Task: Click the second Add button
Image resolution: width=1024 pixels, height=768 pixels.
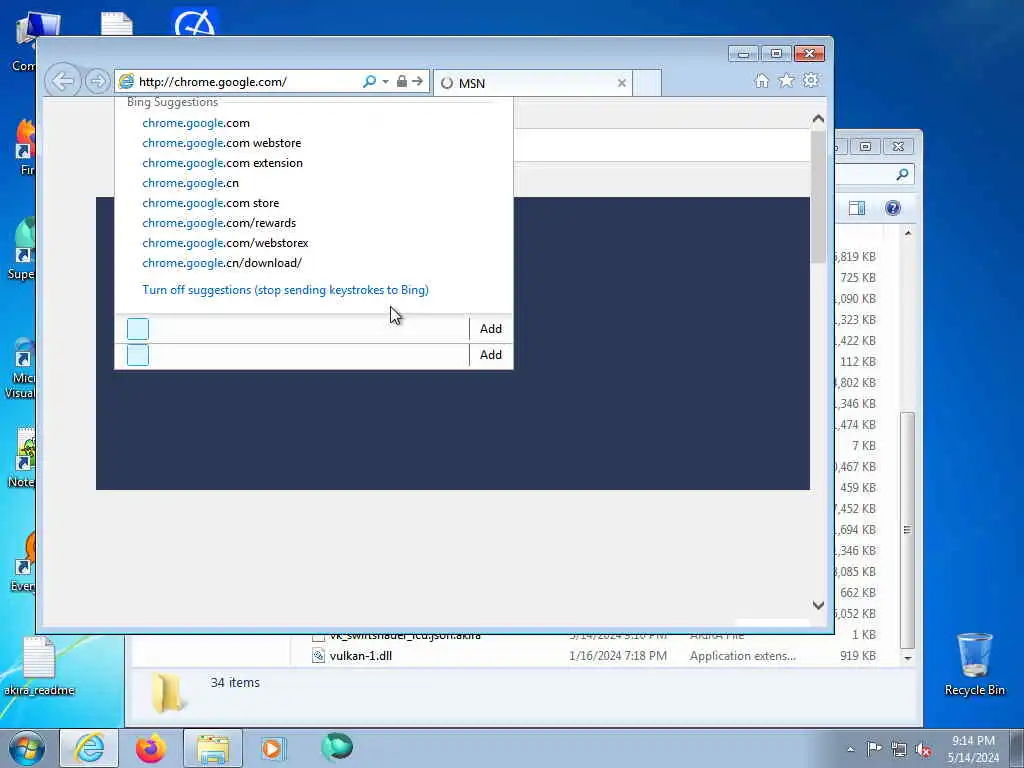Action: pos(491,355)
